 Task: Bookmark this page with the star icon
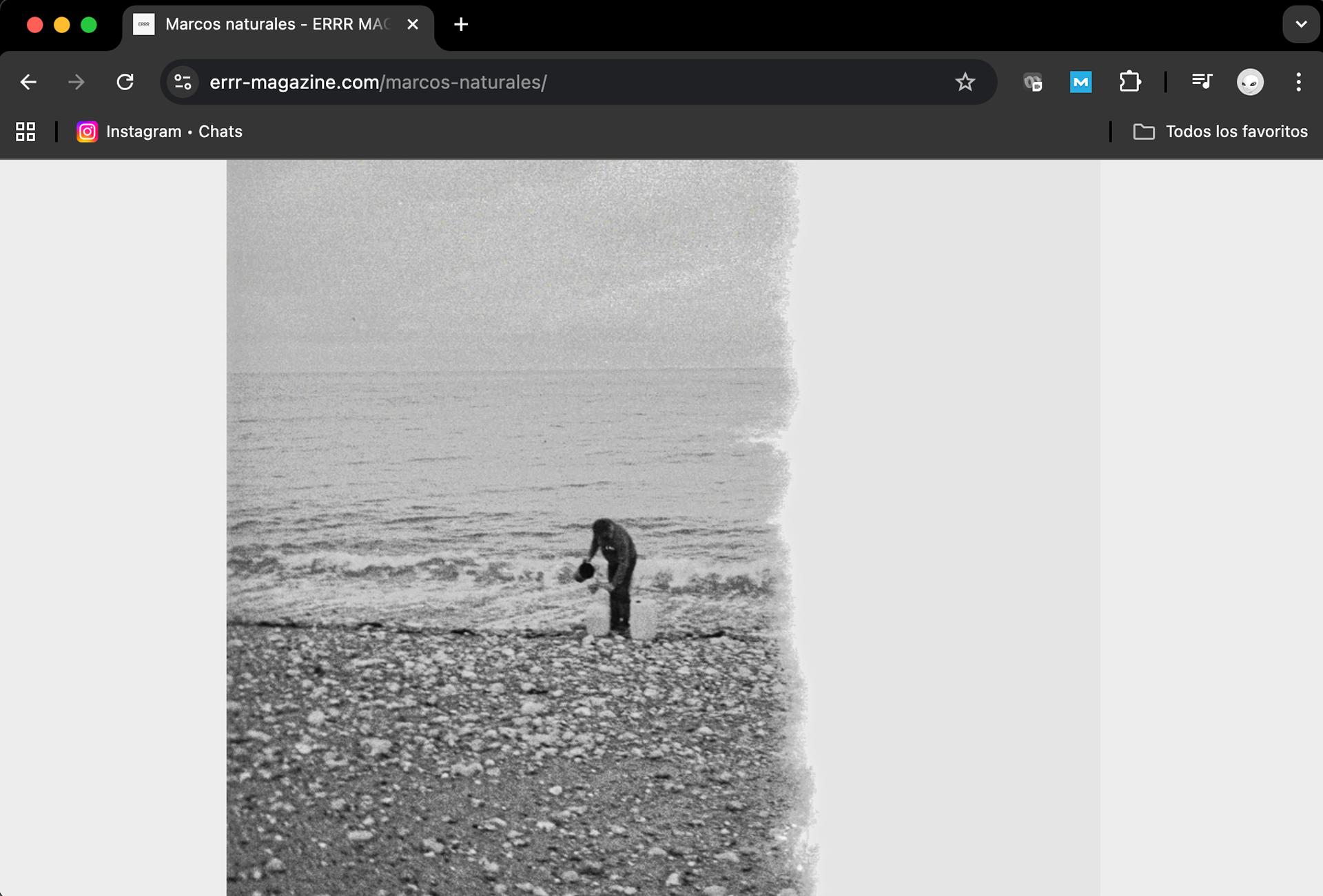[x=965, y=82]
